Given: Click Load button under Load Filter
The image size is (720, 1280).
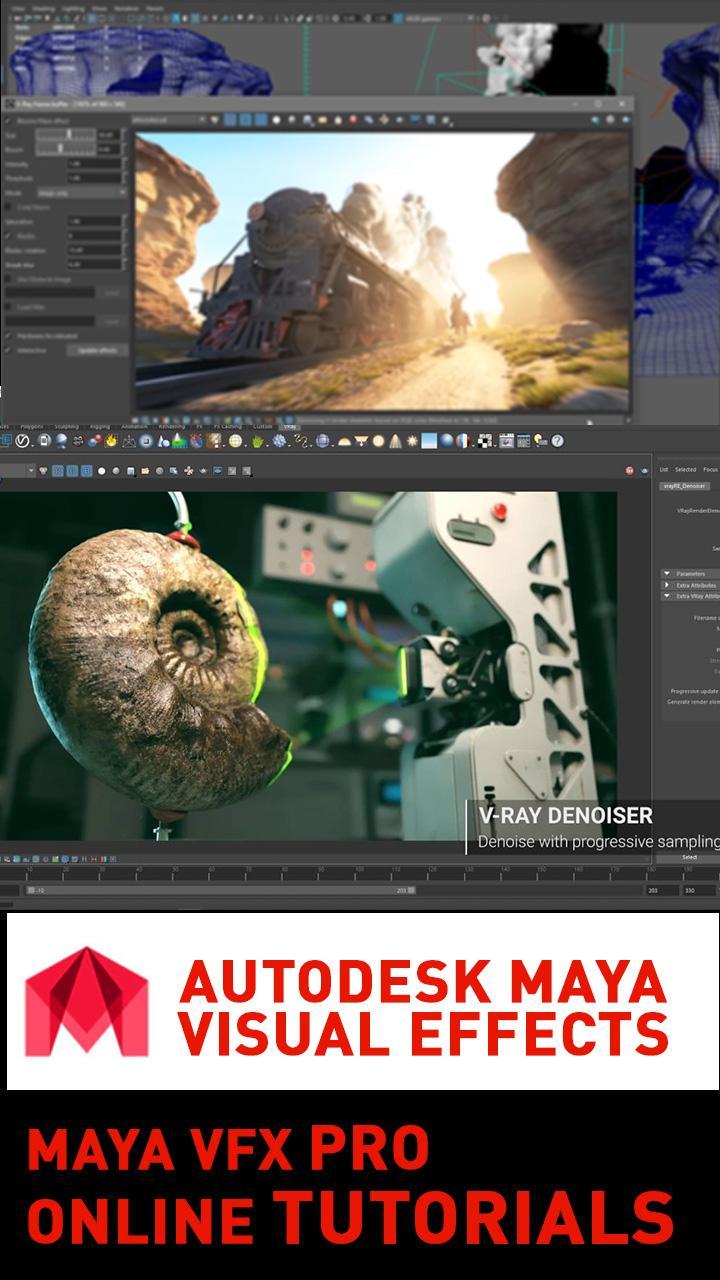Looking at the screenshot, I should pos(112,322).
